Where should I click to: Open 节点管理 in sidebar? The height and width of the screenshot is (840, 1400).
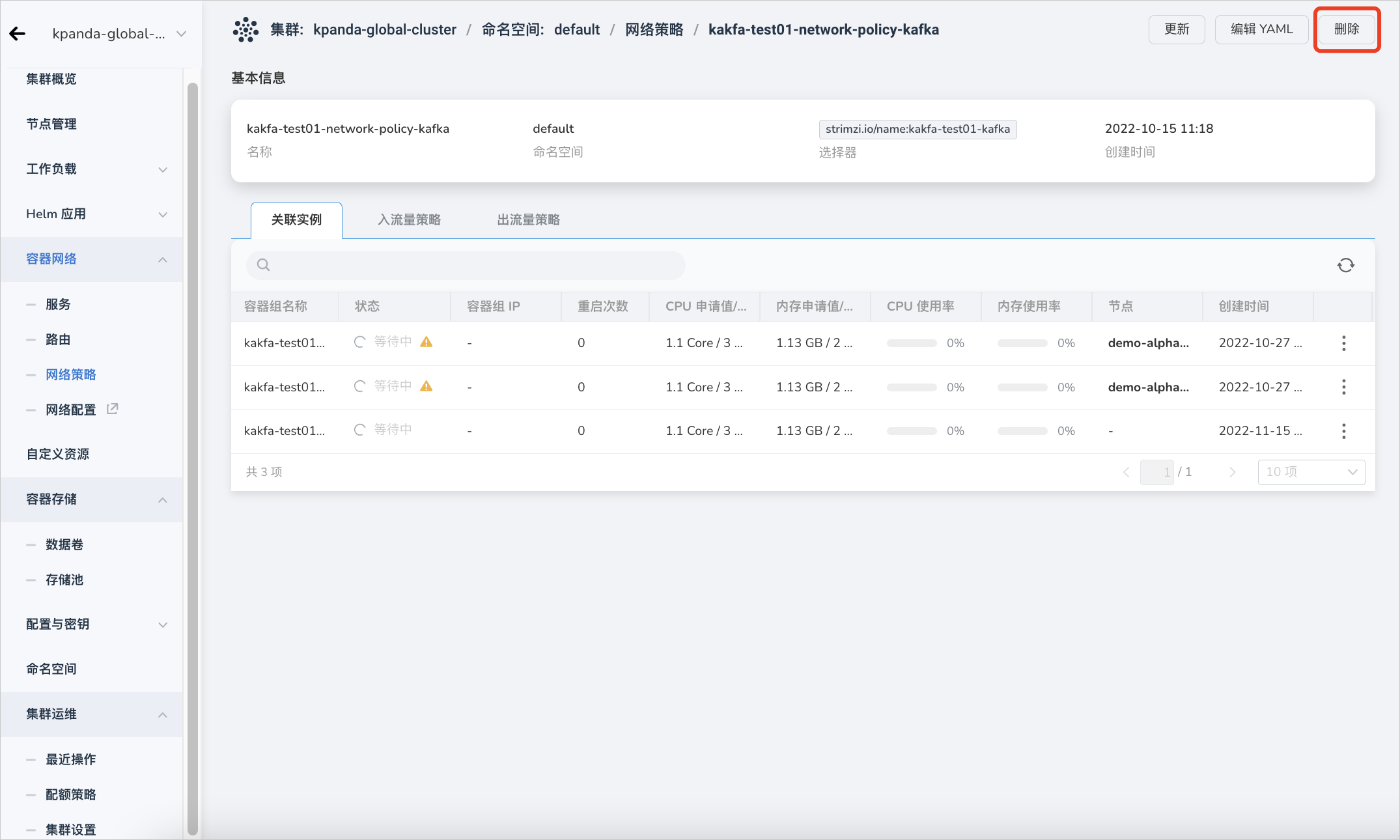tap(51, 124)
